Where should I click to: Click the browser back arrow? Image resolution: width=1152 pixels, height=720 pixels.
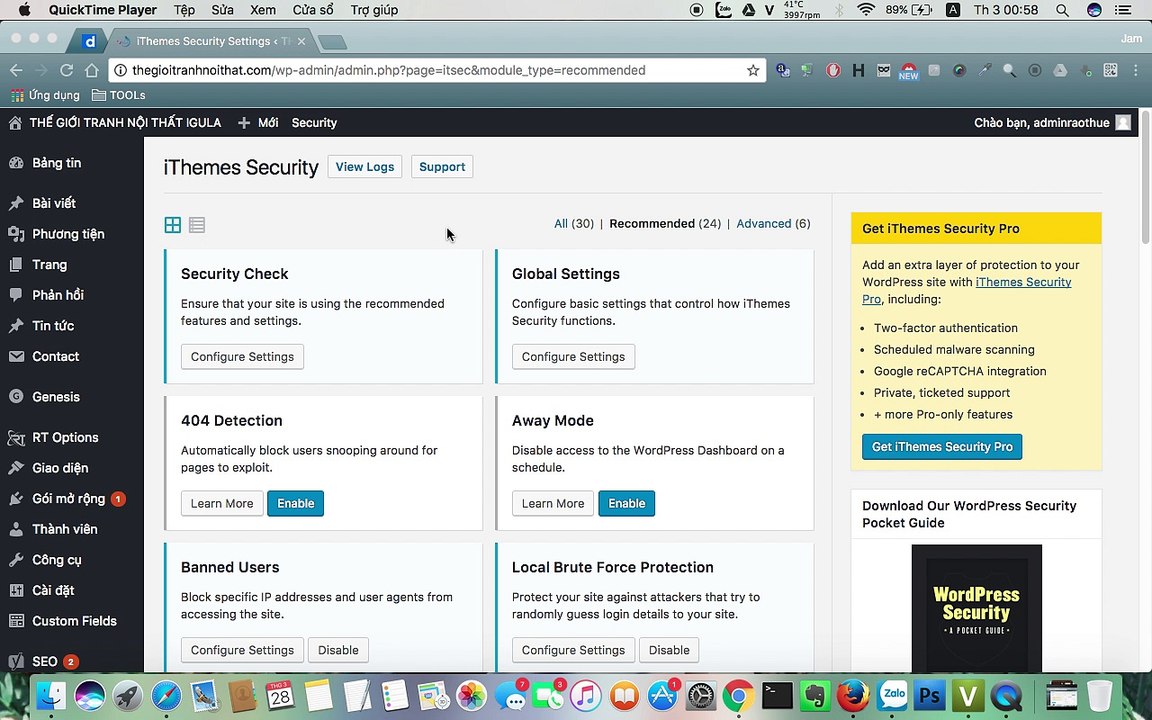point(16,71)
